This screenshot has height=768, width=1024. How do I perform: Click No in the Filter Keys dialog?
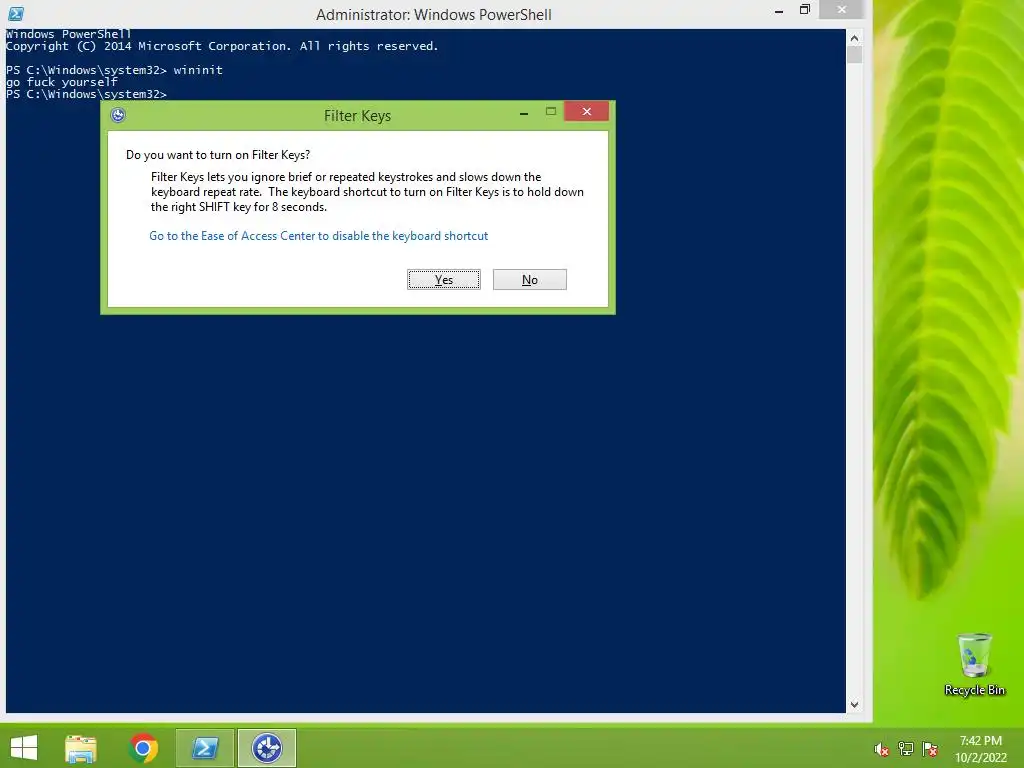pos(530,280)
